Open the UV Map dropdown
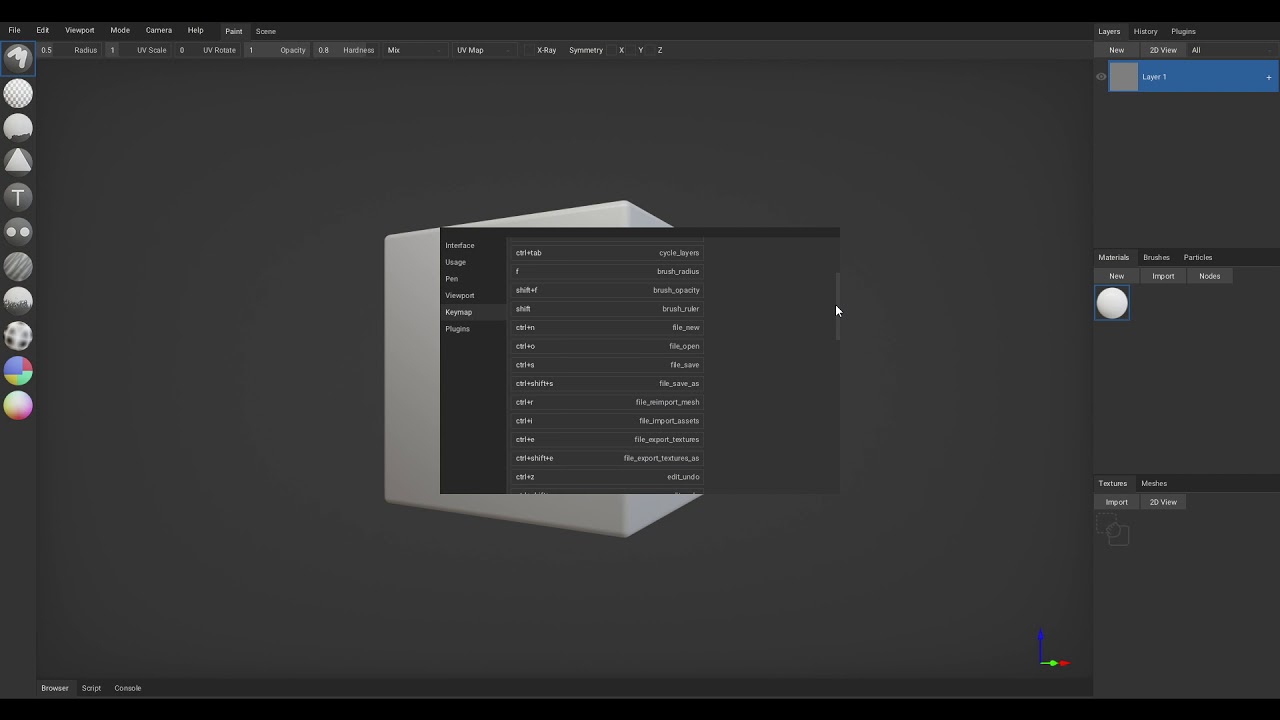 484,50
